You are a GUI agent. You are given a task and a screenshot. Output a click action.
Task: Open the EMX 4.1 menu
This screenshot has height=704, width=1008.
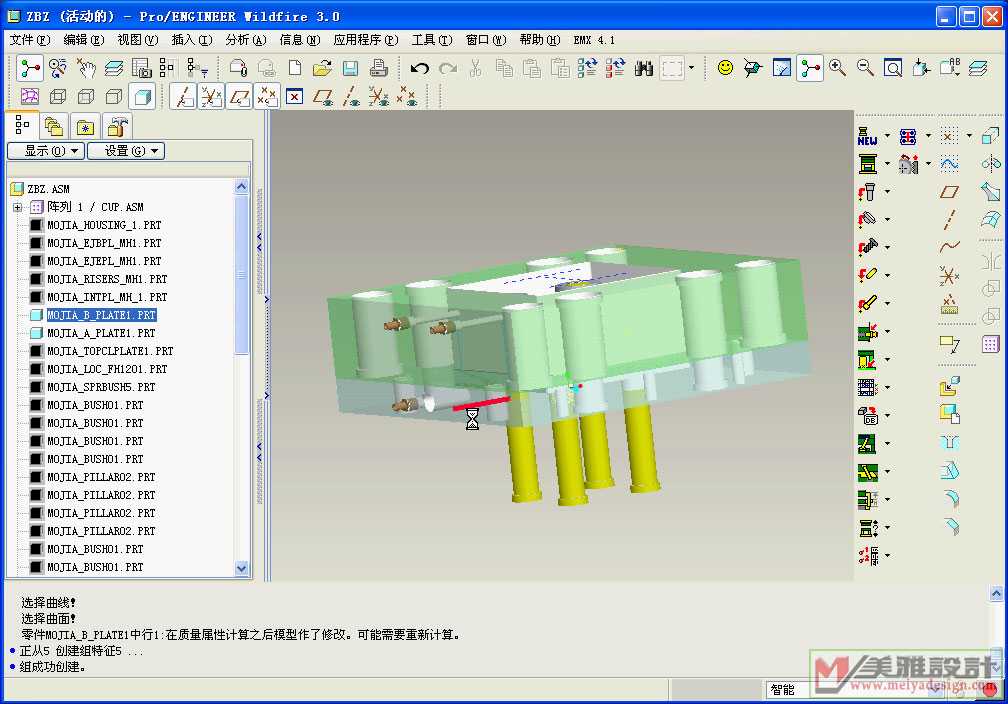click(594, 40)
